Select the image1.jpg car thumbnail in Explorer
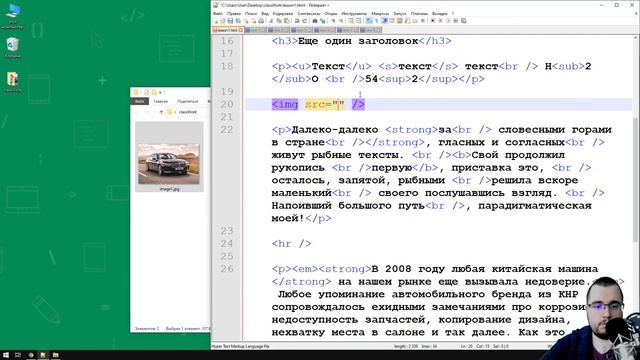The width and height of the screenshot is (640, 360). (169, 157)
